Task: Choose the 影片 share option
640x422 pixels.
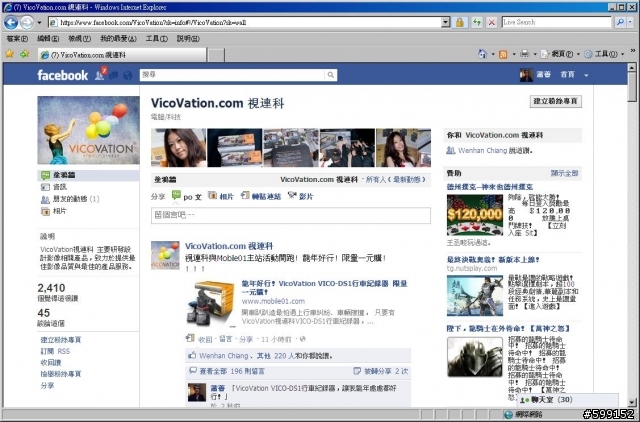Action: point(300,196)
